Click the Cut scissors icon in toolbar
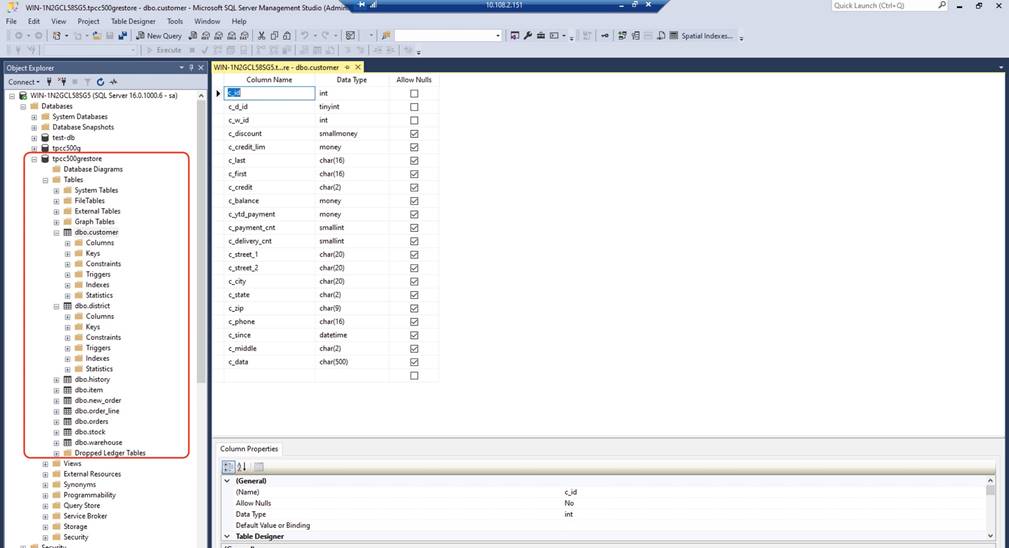 (x=261, y=36)
